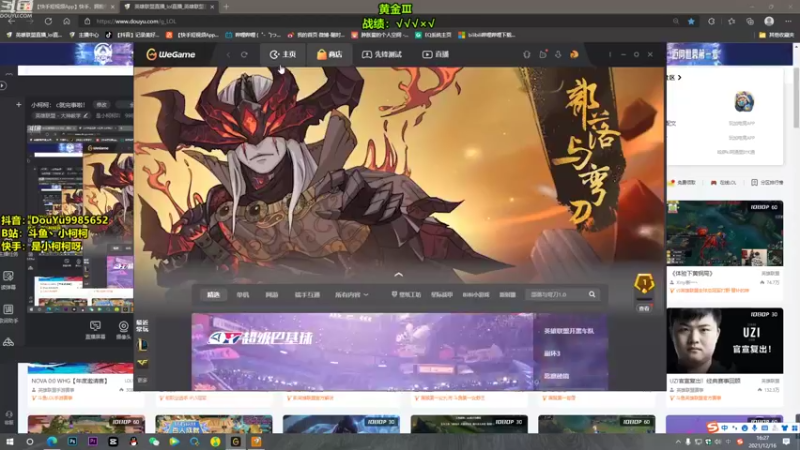This screenshot has width=800, height=450.
Task: Click the orange WeGame user avatar
Action: 574,54
